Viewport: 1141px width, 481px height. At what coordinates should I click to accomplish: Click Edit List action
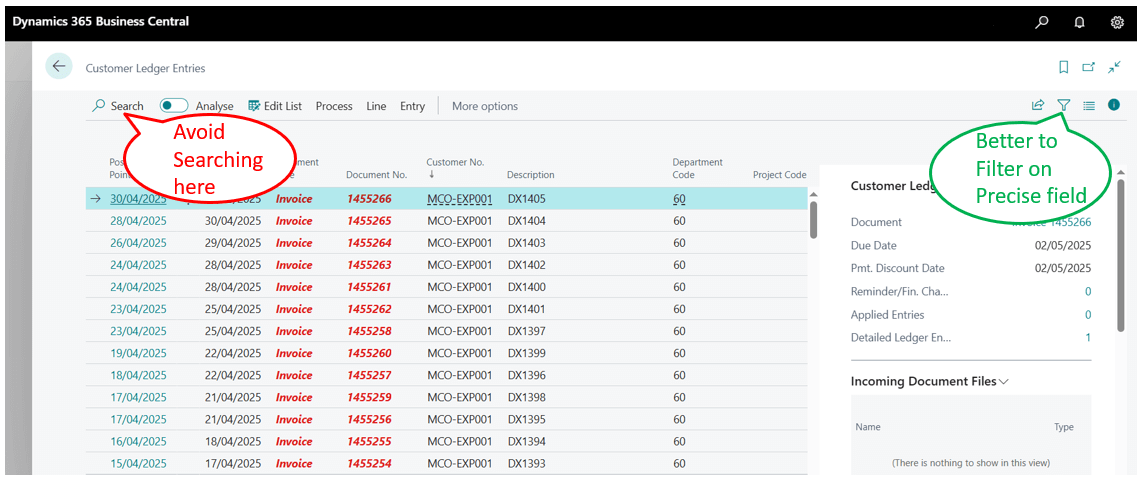275,106
